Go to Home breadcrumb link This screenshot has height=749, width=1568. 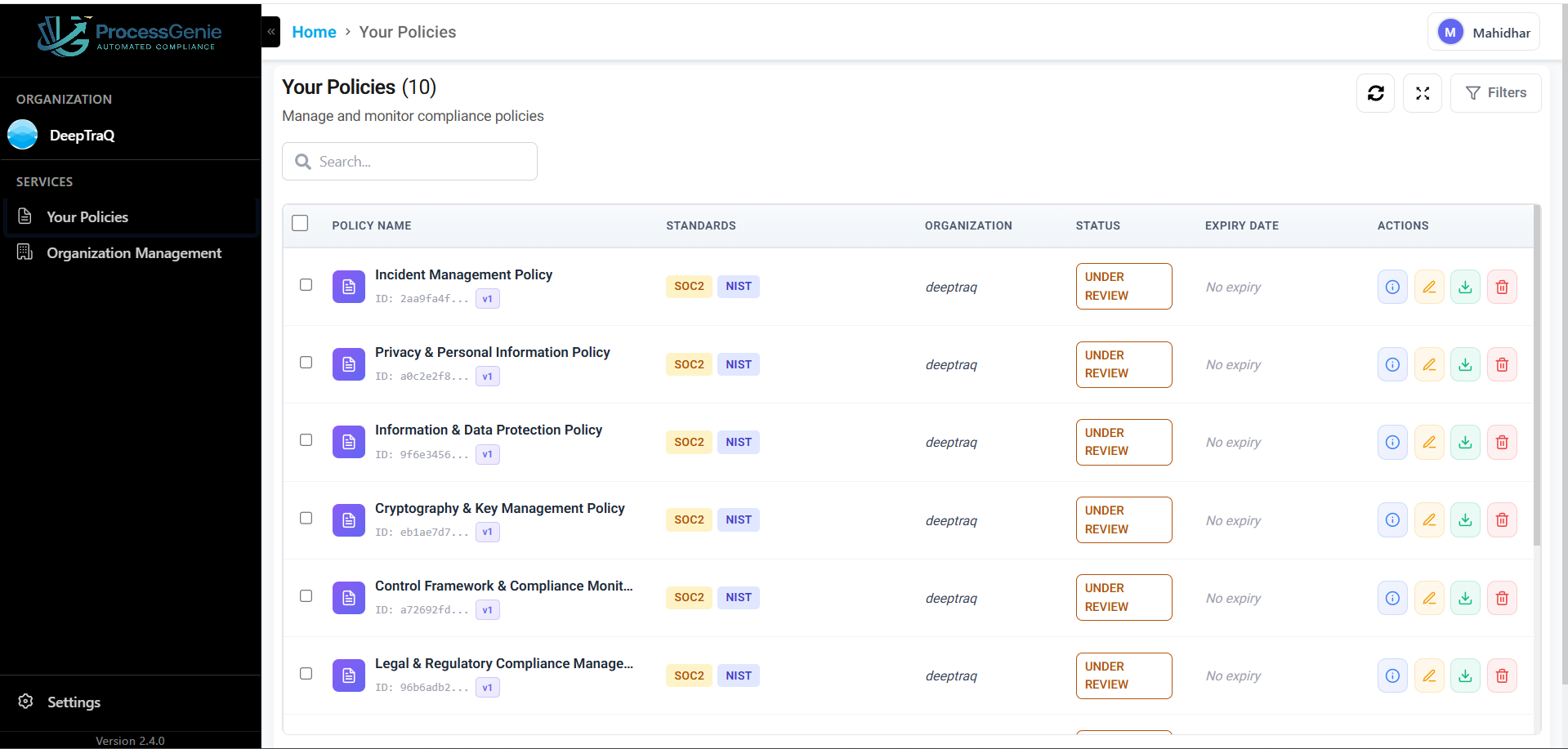(x=314, y=32)
